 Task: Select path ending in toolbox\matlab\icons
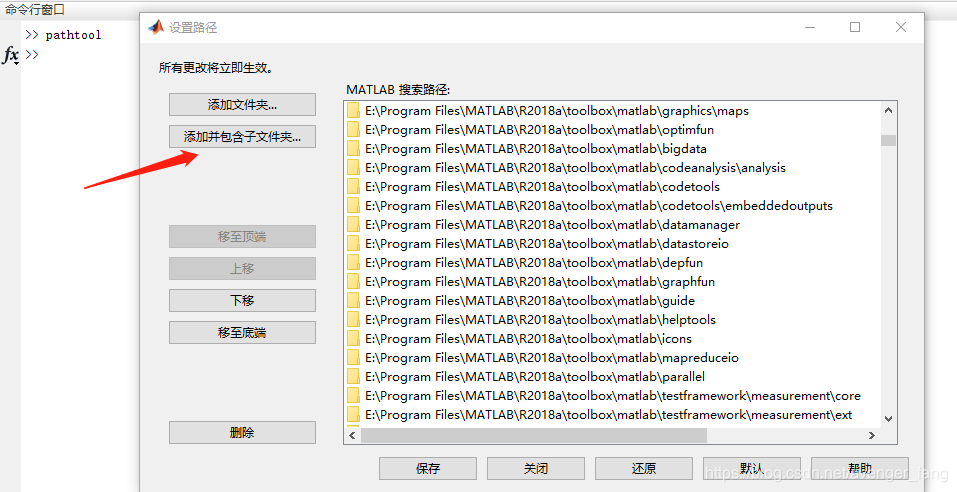(x=529, y=338)
